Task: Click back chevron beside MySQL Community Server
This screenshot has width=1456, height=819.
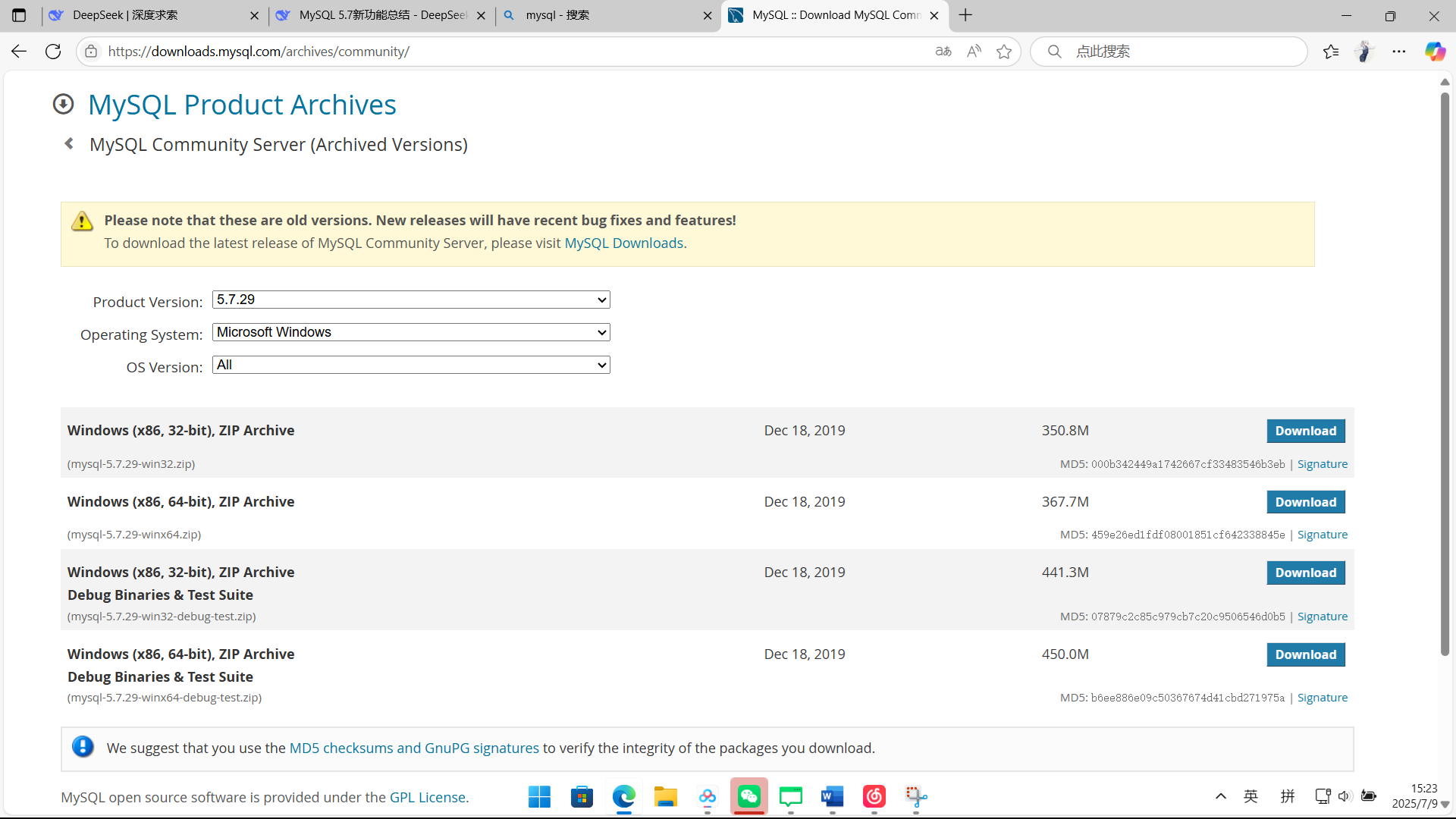Action: tap(69, 144)
